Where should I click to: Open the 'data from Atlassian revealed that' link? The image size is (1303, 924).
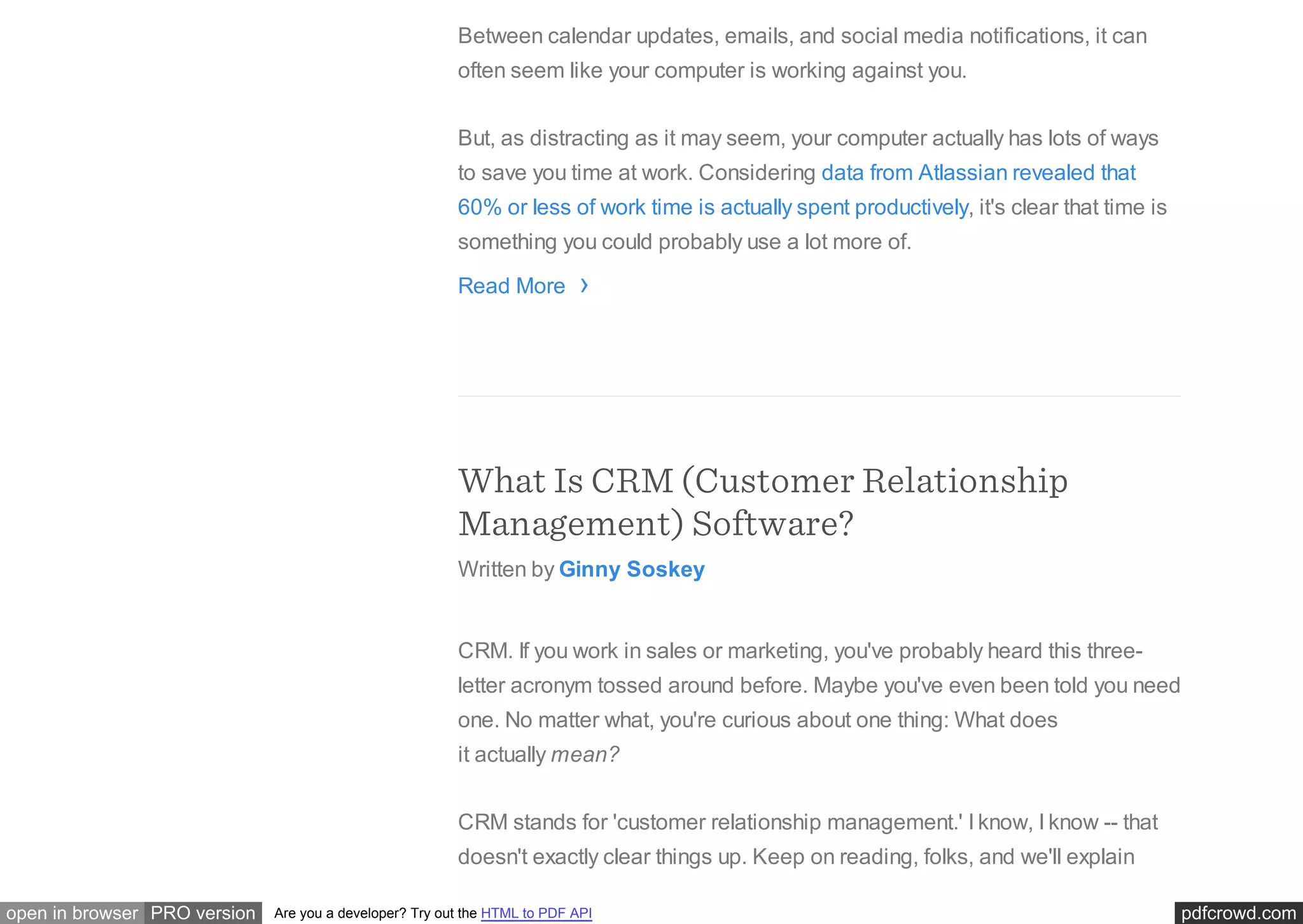[x=978, y=173]
